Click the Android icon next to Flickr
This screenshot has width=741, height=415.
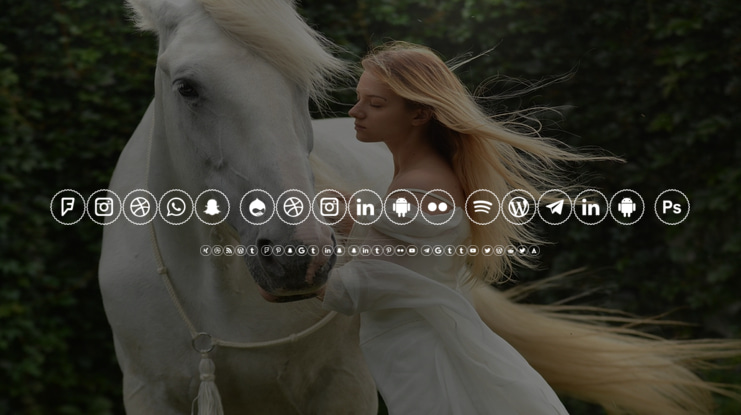pyautogui.click(x=401, y=207)
